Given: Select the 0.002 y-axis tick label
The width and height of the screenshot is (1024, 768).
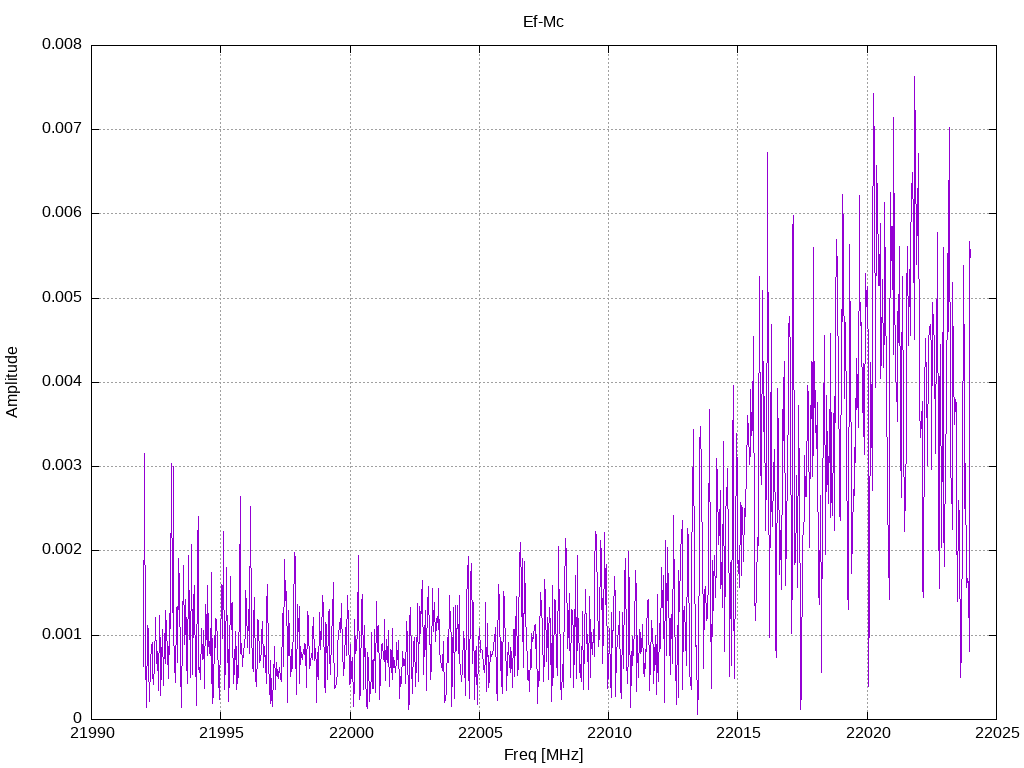Looking at the screenshot, I should click(61, 550).
